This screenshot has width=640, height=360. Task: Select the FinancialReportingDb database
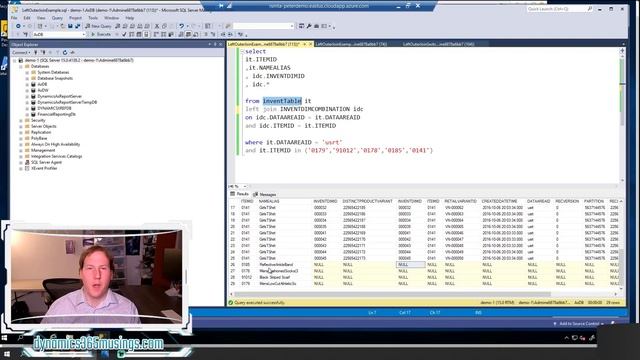tap(56, 114)
